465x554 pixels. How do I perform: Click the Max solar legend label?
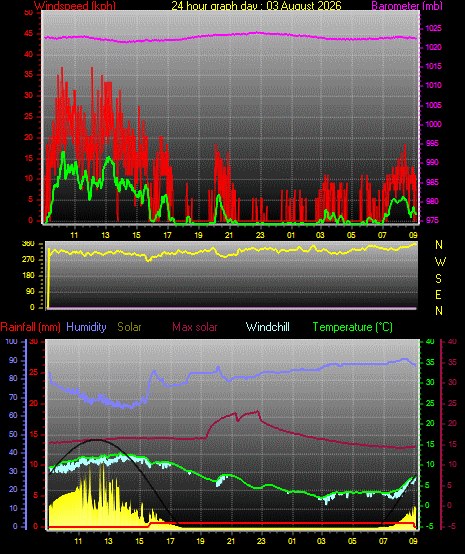[x=195, y=327]
